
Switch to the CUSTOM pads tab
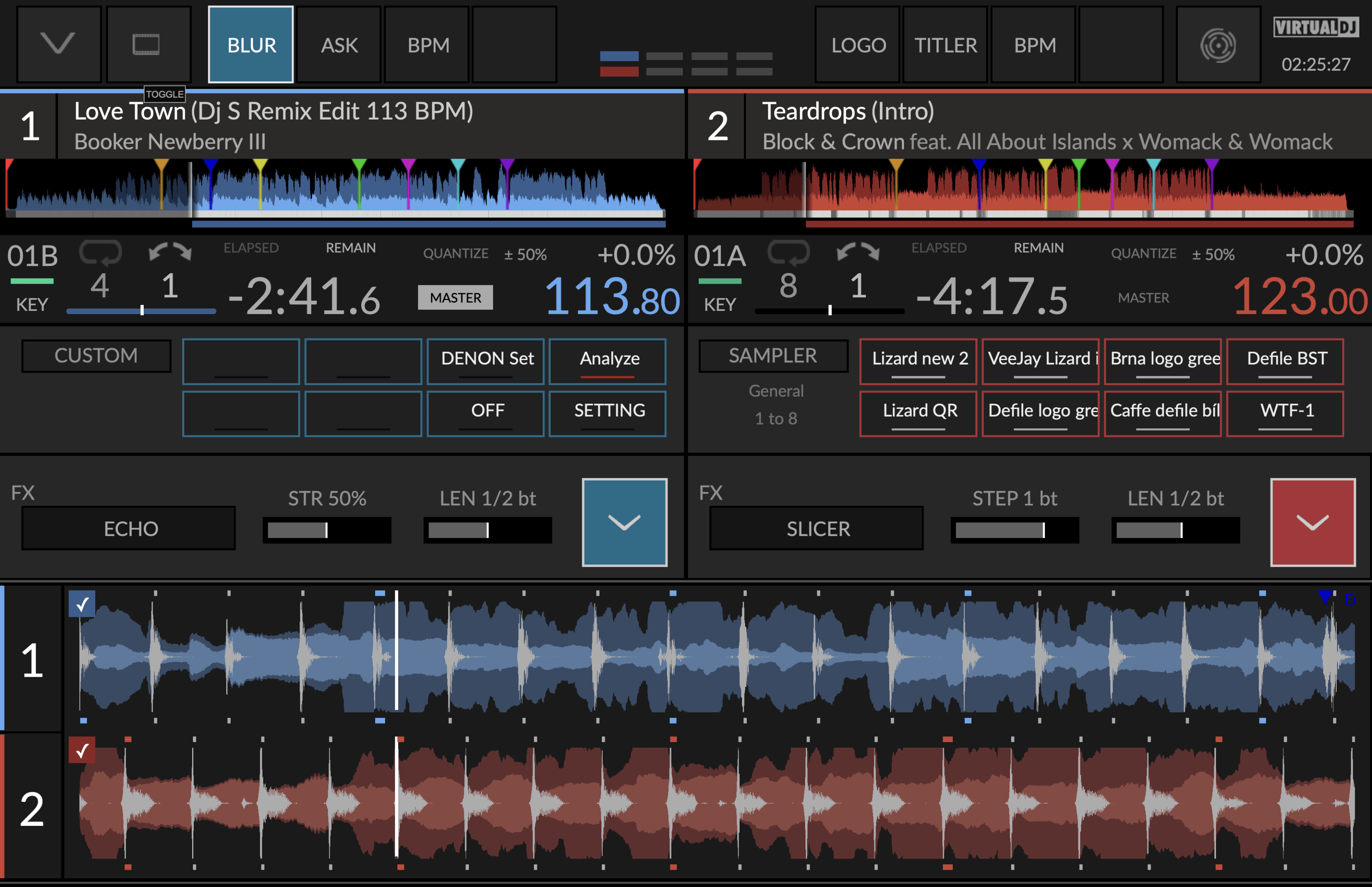(x=96, y=355)
